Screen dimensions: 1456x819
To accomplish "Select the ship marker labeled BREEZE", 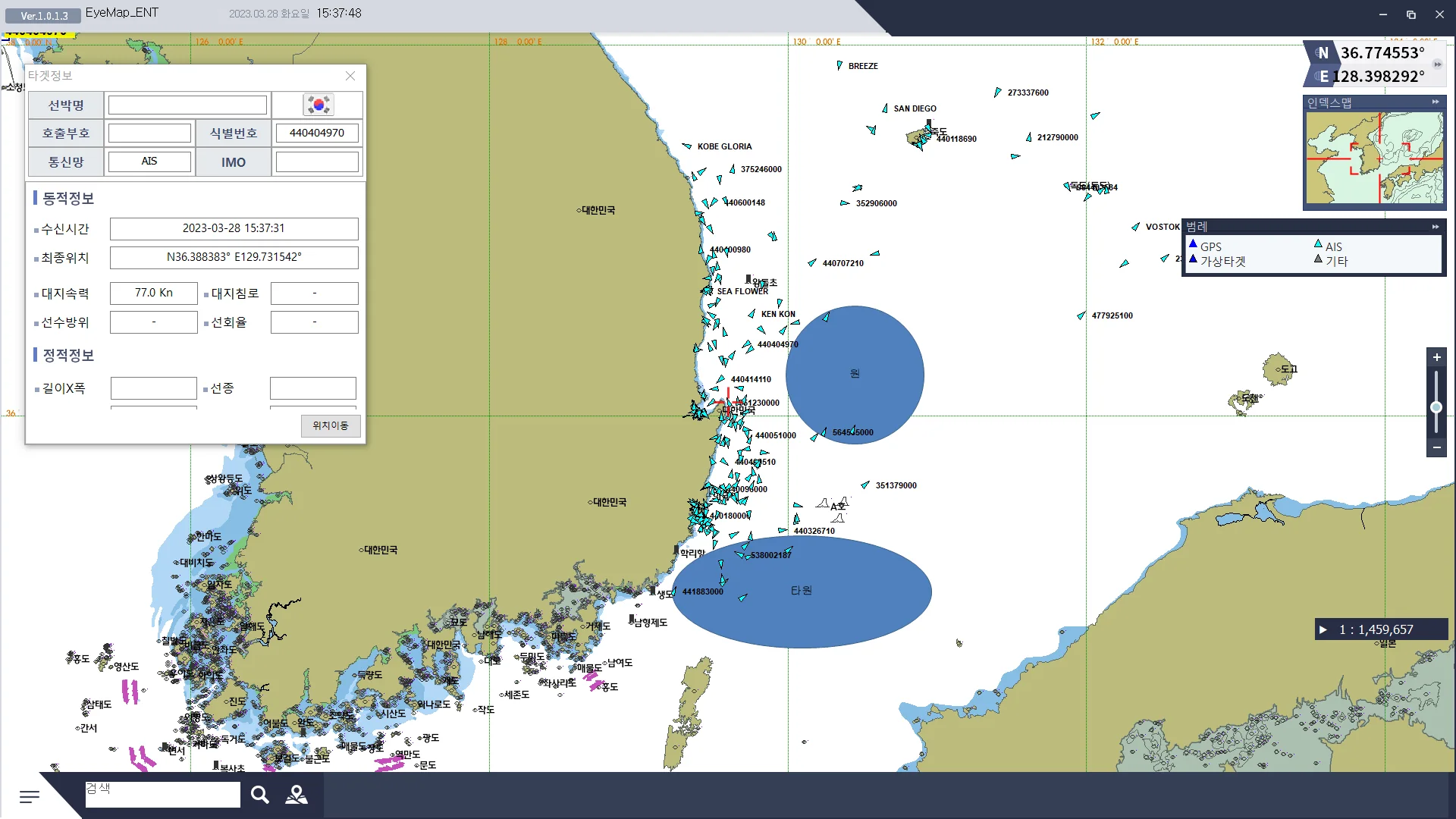I will pos(839,66).
